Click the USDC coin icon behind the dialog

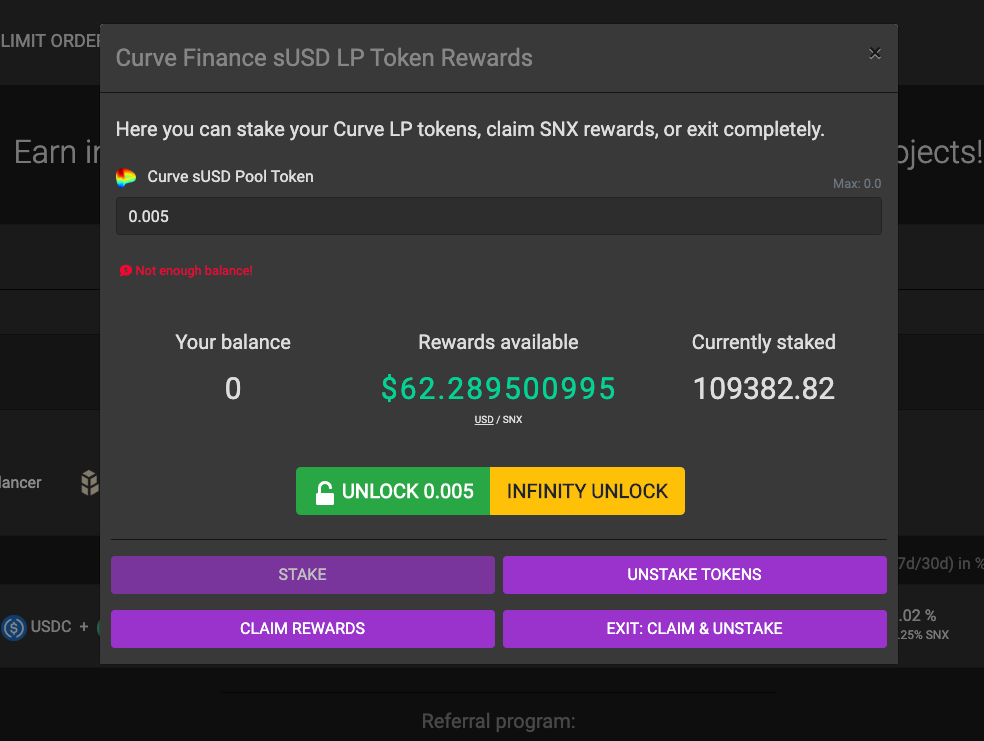(14, 627)
